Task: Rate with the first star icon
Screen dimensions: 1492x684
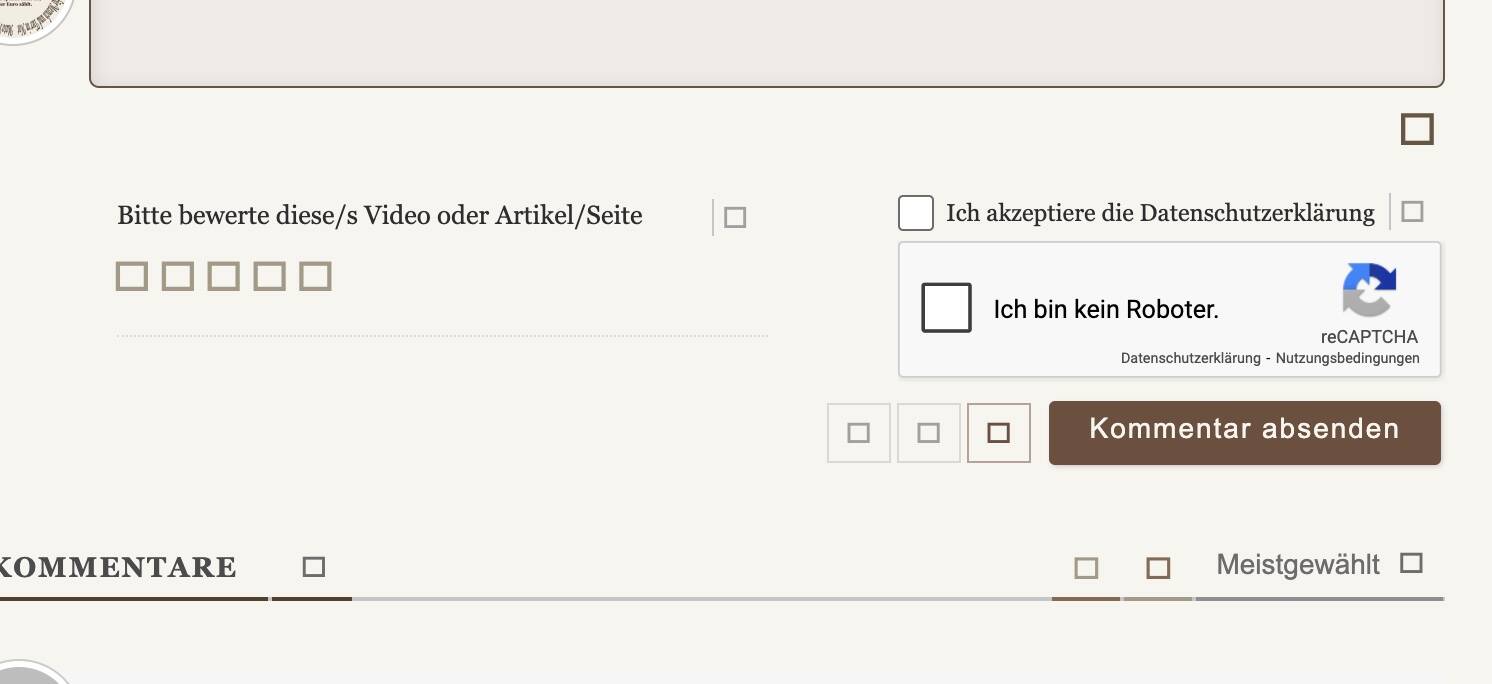Action: [x=132, y=276]
